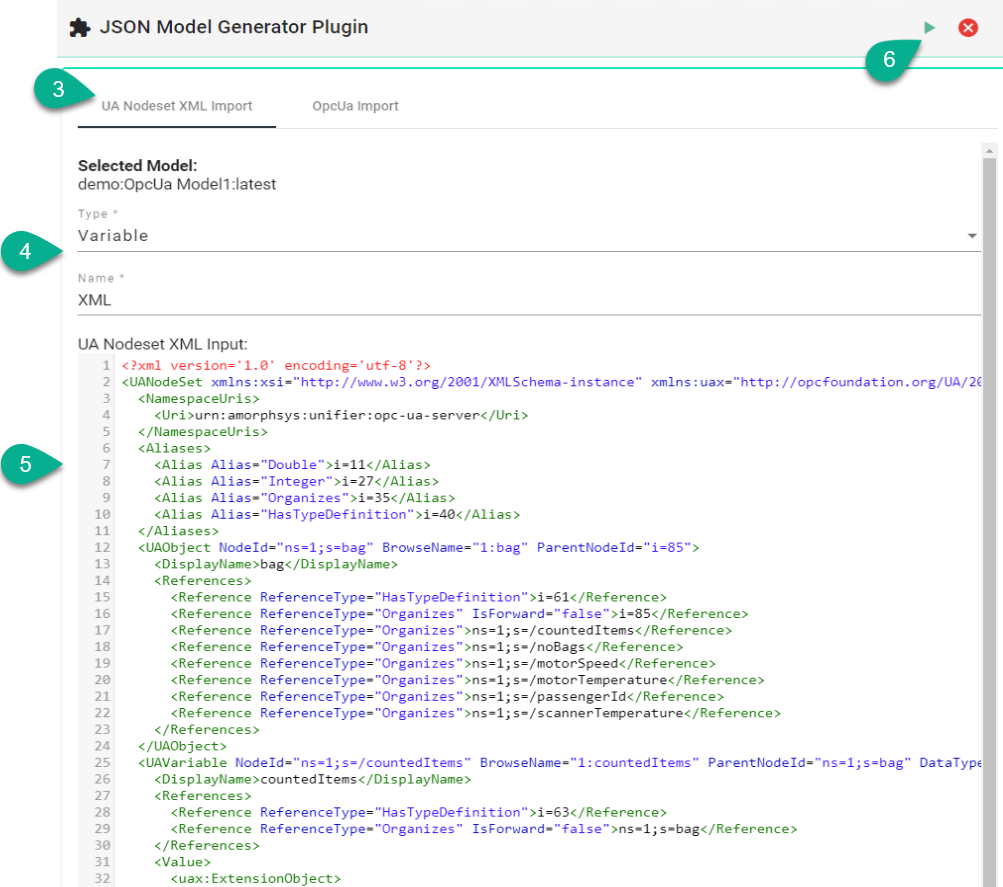
Task: Run the JSON model generator with play icon
Action: [930, 28]
